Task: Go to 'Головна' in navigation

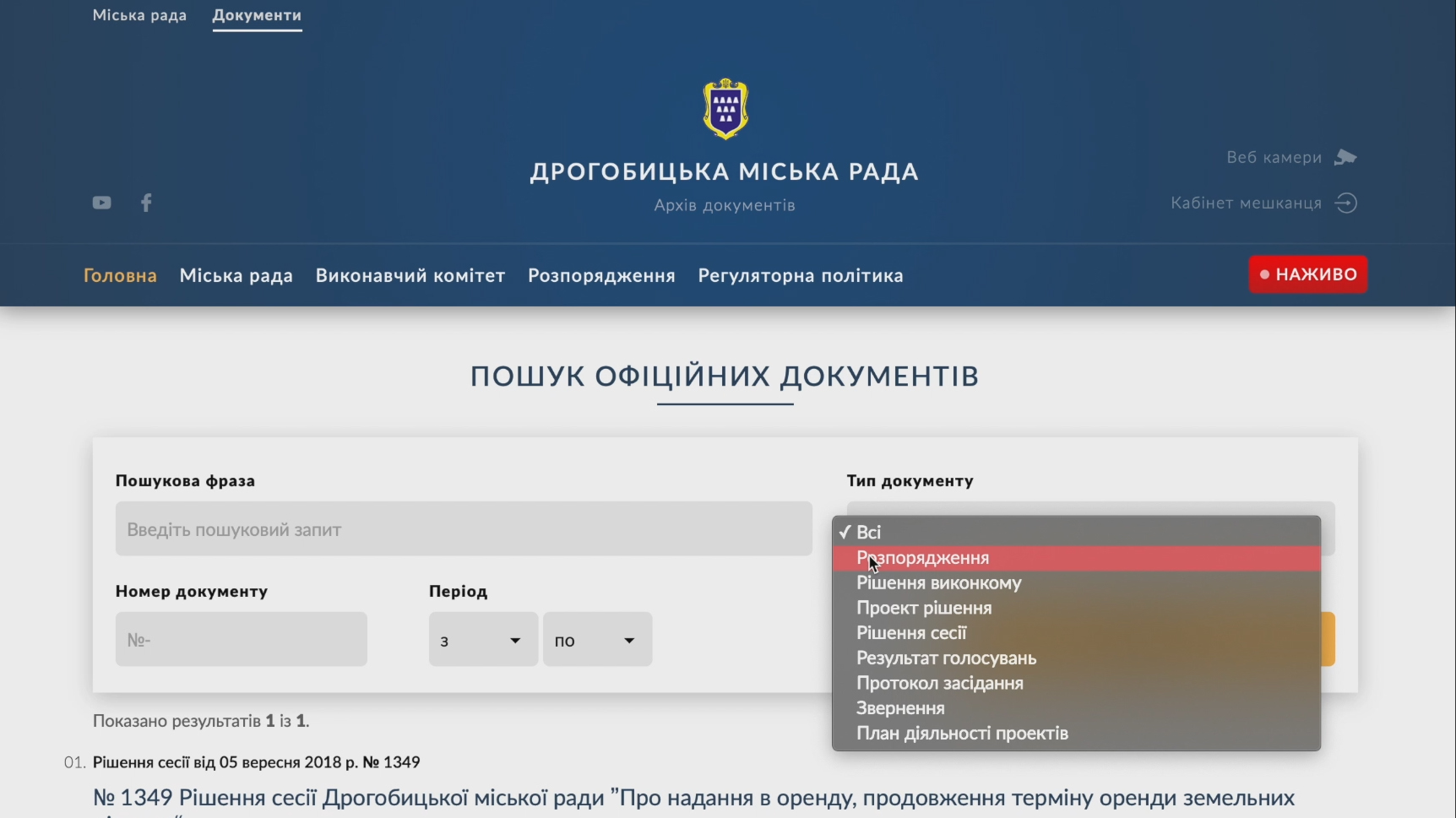Action: pos(120,275)
